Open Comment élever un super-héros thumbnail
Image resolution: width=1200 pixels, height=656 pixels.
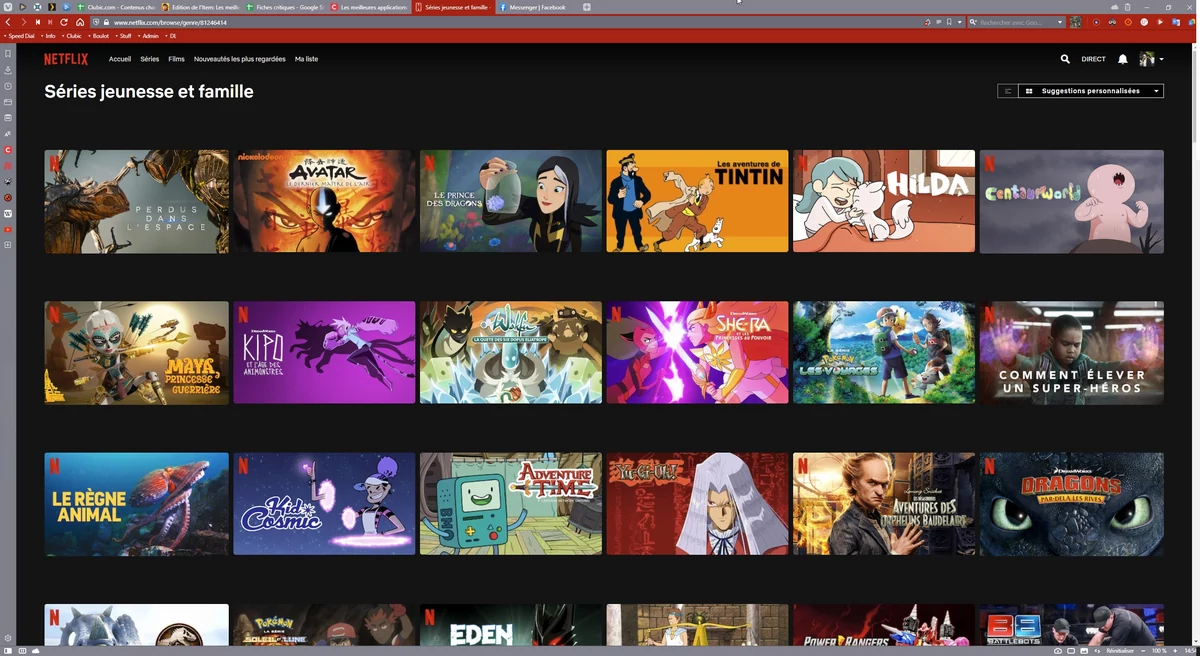click(x=1072, y=353)
